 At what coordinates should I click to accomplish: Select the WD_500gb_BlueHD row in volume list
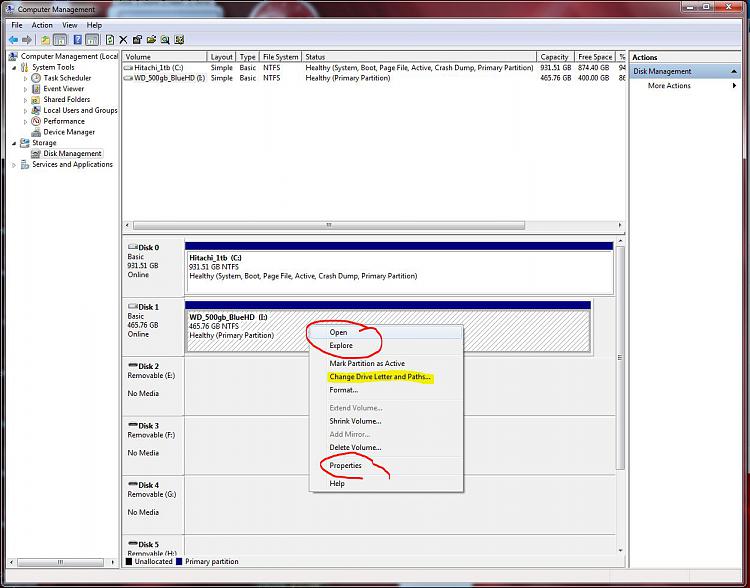coord(374,78)
